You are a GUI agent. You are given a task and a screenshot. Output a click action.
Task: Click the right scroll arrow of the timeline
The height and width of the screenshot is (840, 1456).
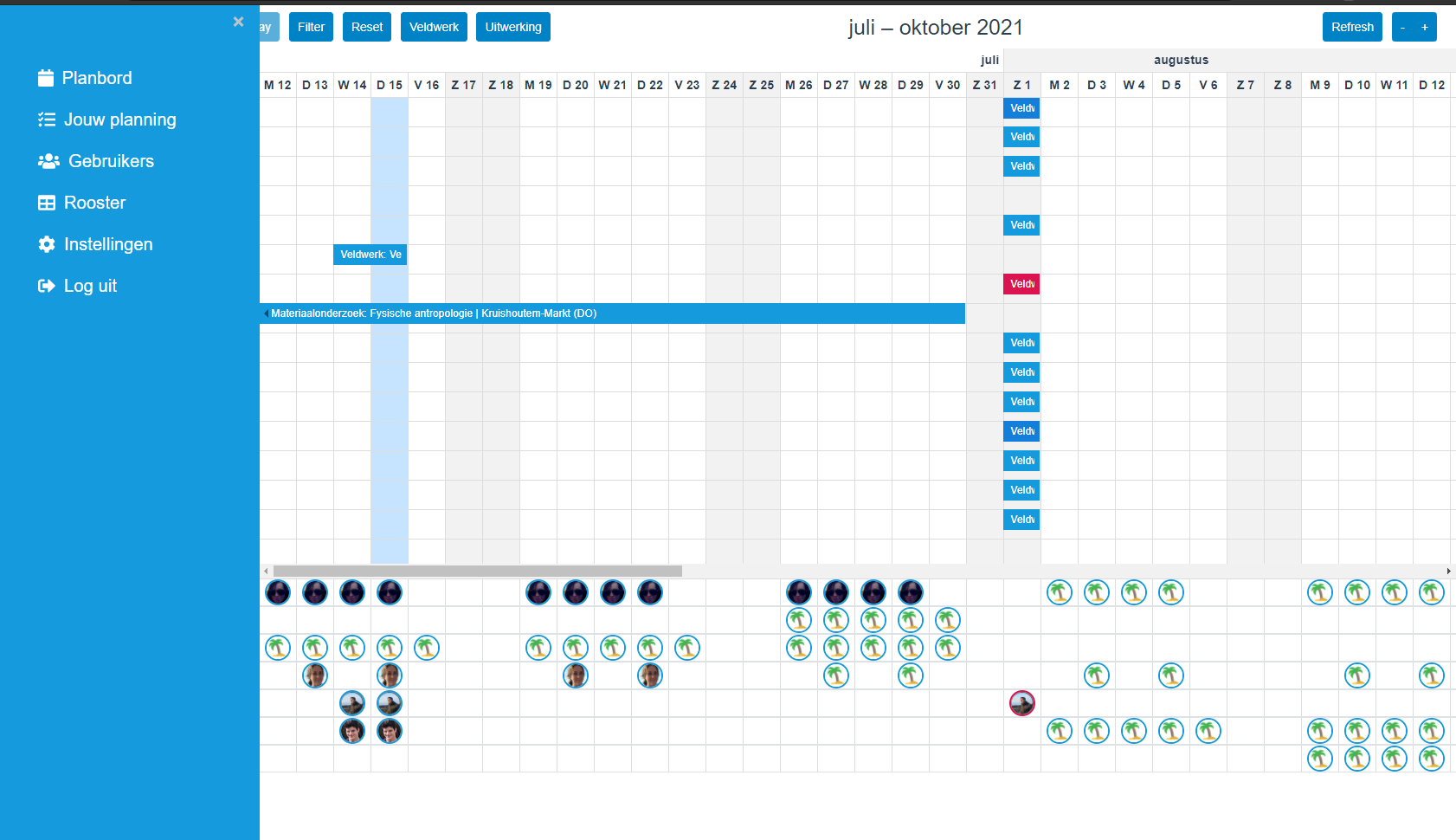1448,572
